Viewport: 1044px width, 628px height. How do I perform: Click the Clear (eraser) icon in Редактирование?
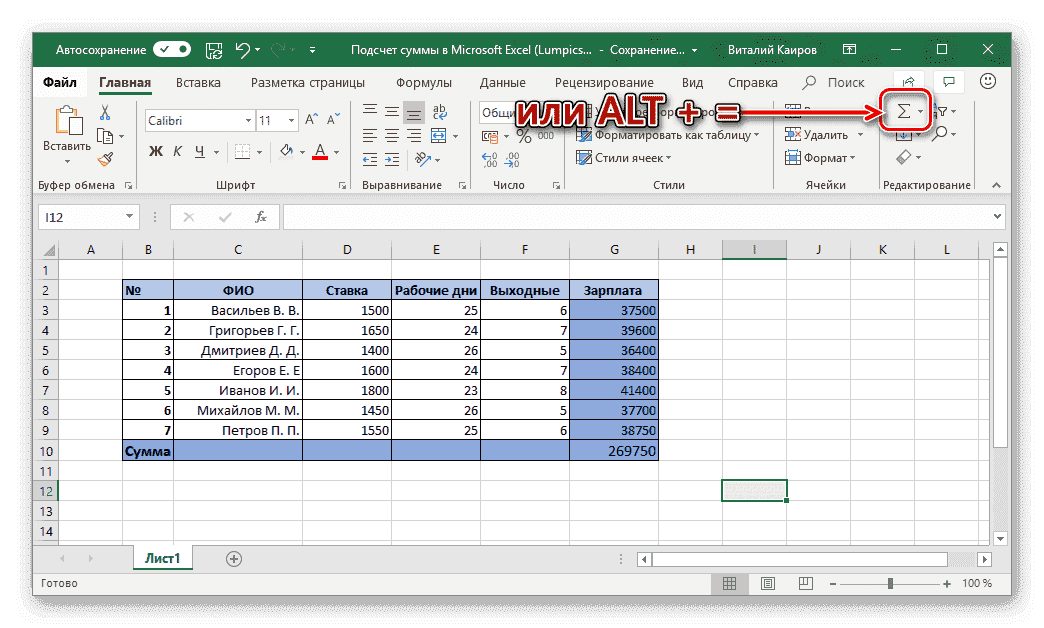pos(905,156)
